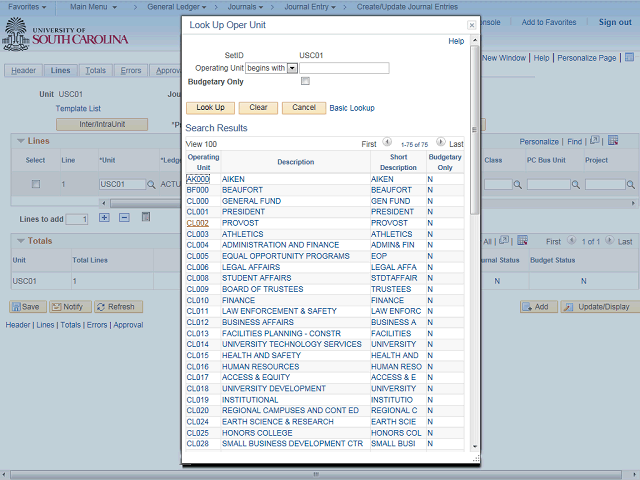Open the Journals breadcrumb menu
The image size is (640, 480).
(x=244, y=7)
